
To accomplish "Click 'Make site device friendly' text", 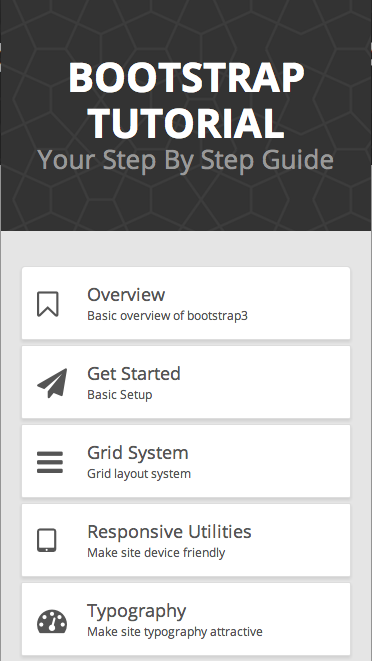I will 156,553.
